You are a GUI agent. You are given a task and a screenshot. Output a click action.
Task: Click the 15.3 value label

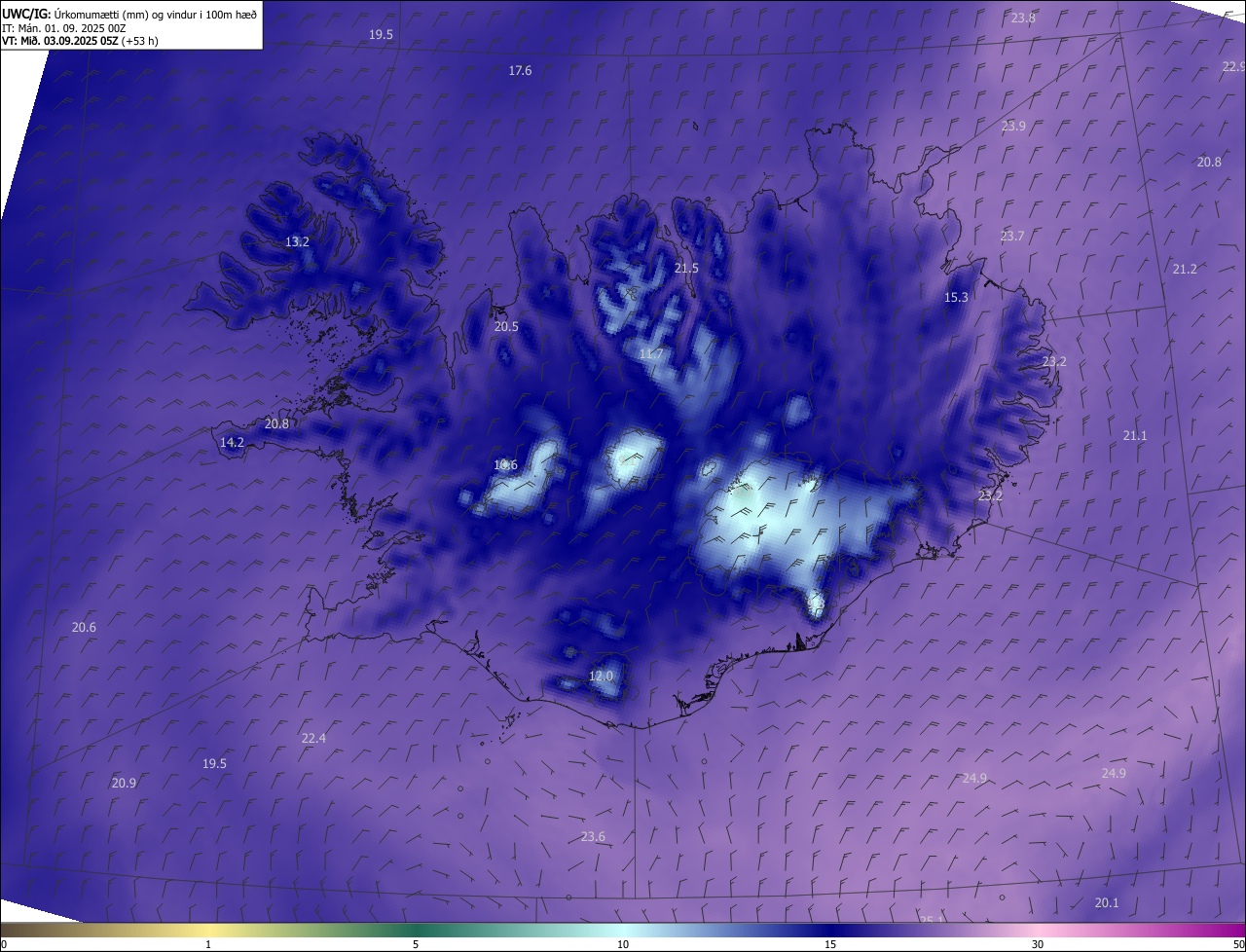(x=957, y=298)
